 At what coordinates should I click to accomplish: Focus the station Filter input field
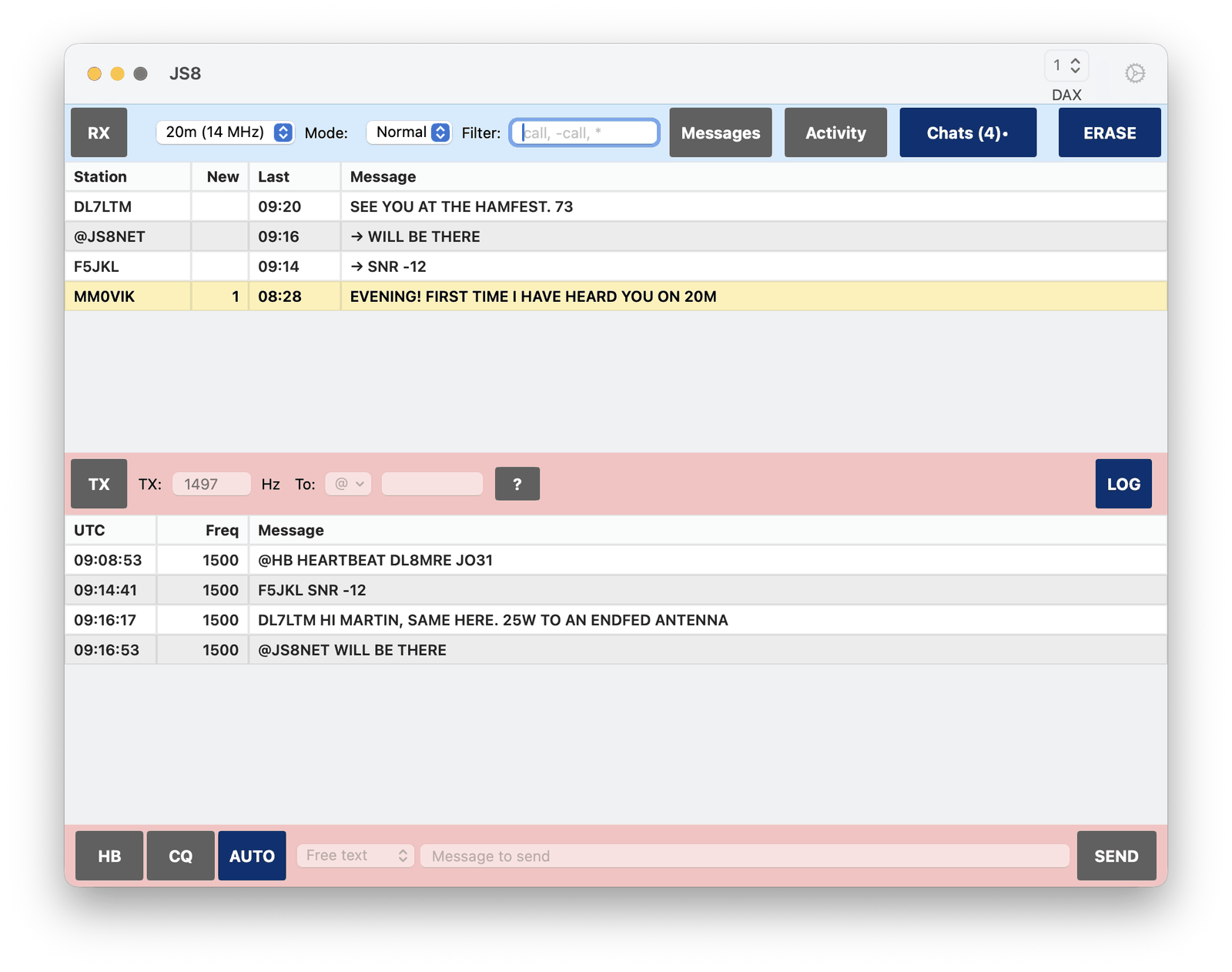coord(584,132)
